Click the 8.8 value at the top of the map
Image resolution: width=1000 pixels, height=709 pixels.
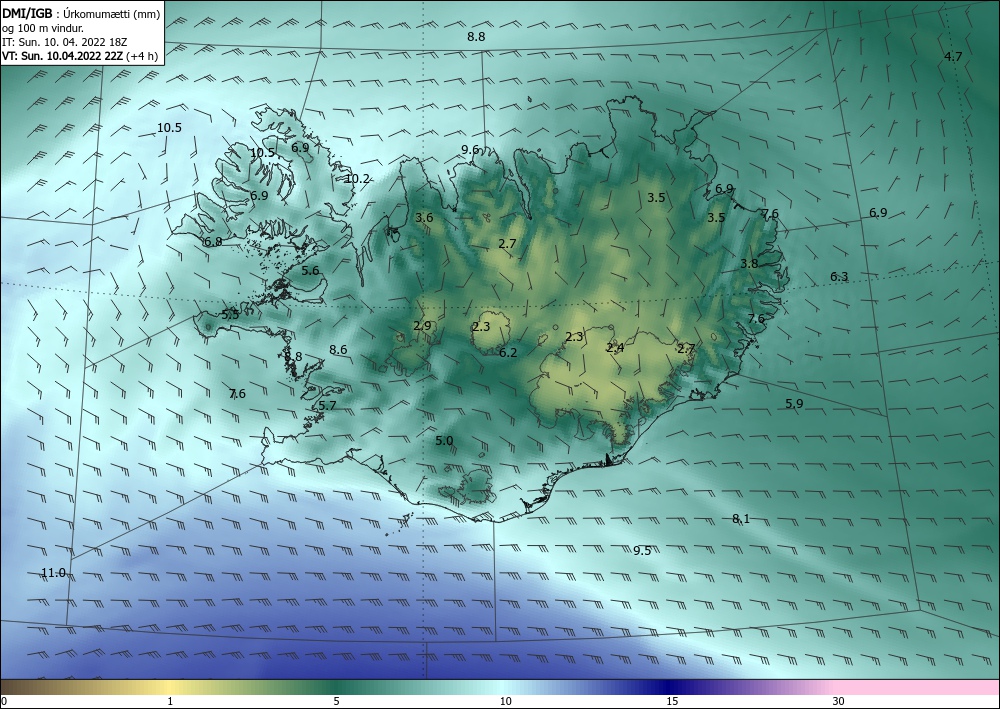476,37
